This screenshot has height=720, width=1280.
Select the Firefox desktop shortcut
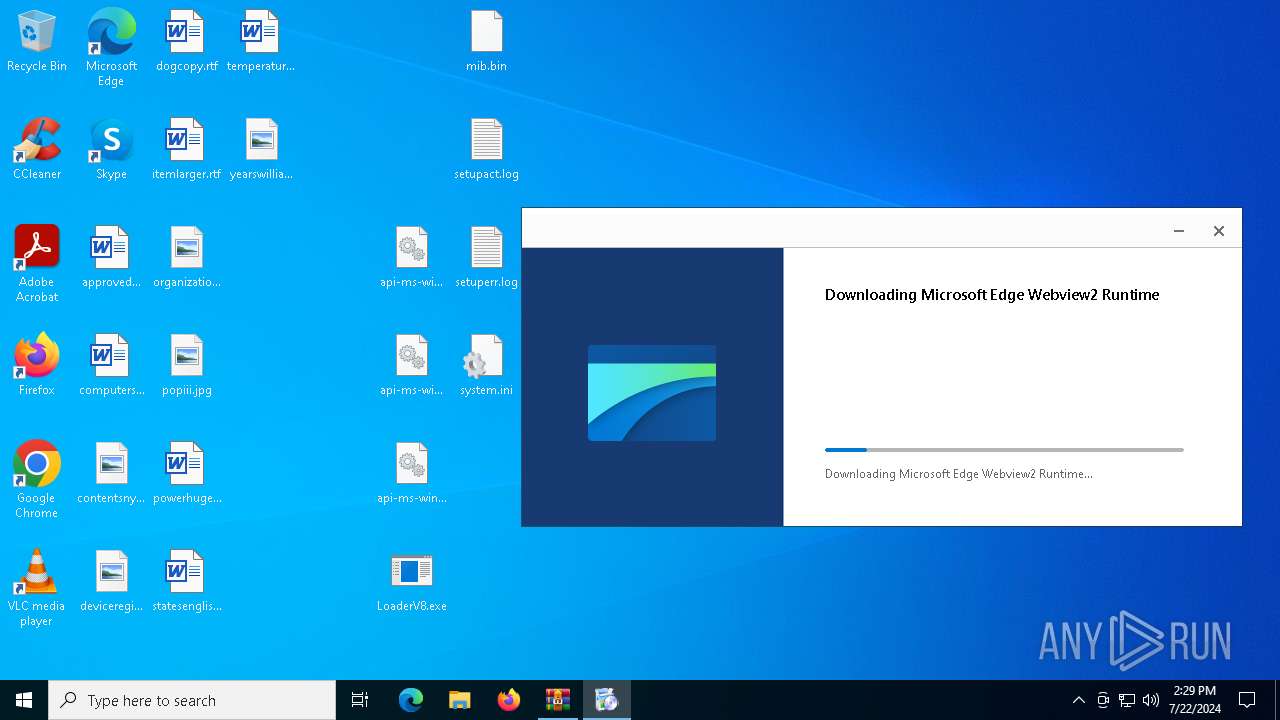tap(37, 365)
